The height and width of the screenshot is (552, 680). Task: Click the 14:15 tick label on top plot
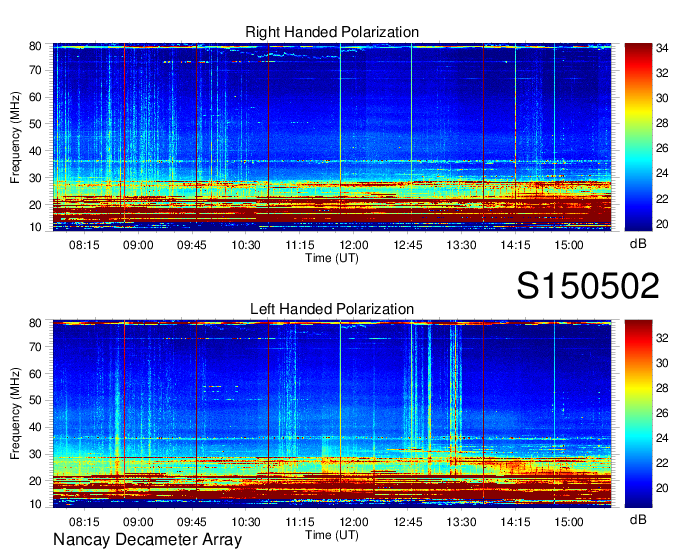(x=515, y=245)
